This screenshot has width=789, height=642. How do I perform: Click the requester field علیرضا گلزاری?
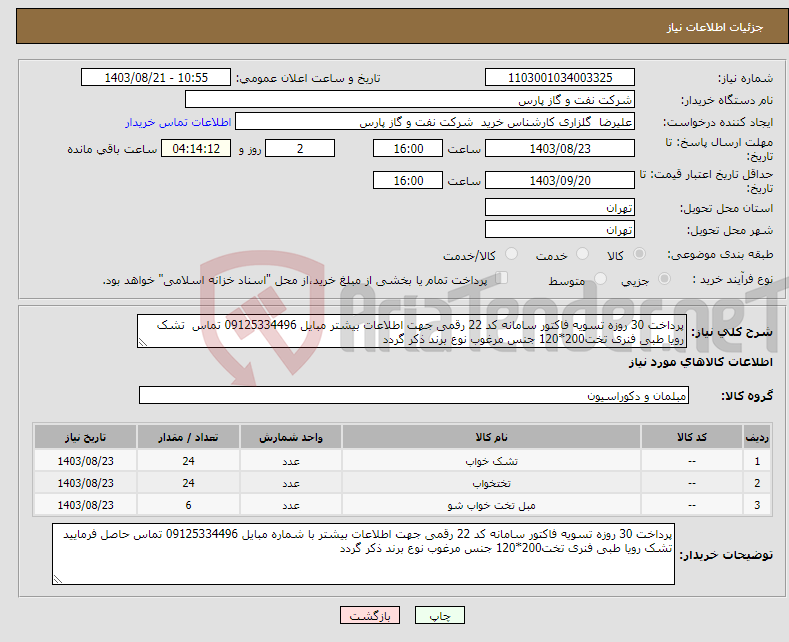tap(435, 122)
